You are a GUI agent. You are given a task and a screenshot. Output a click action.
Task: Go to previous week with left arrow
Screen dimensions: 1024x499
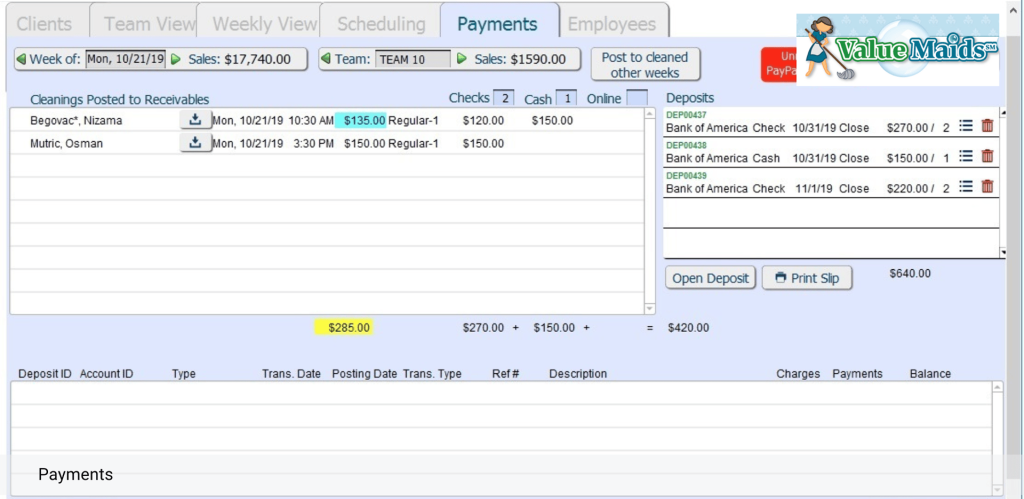(x=22, y=59)
